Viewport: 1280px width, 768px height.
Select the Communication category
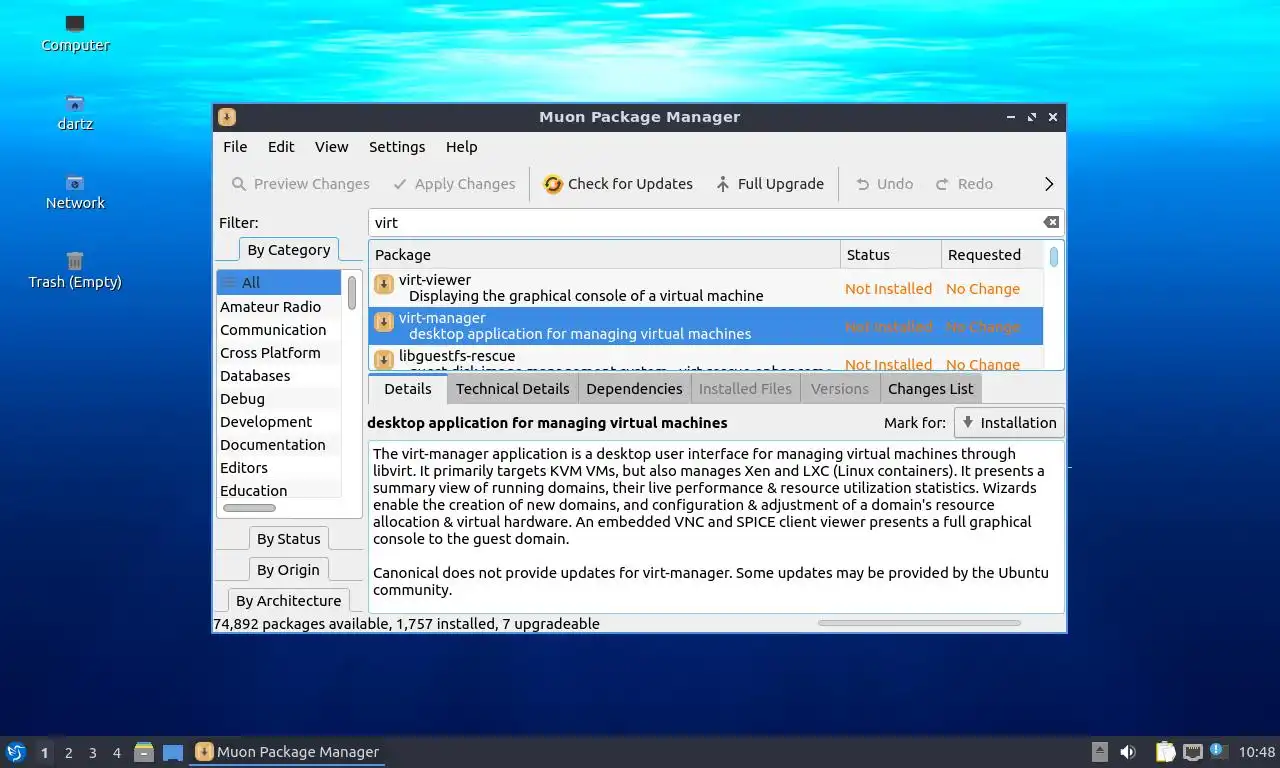coord(279,330)
